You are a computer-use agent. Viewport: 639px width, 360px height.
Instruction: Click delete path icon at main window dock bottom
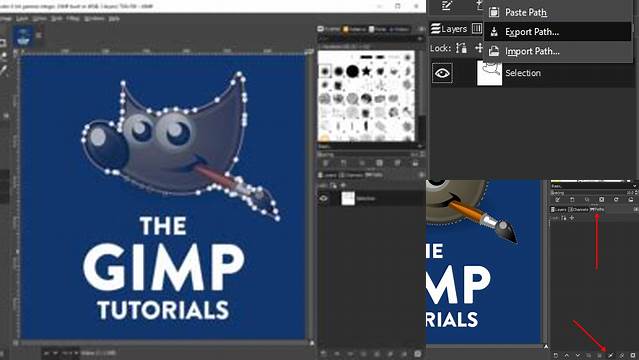(417, 354)
